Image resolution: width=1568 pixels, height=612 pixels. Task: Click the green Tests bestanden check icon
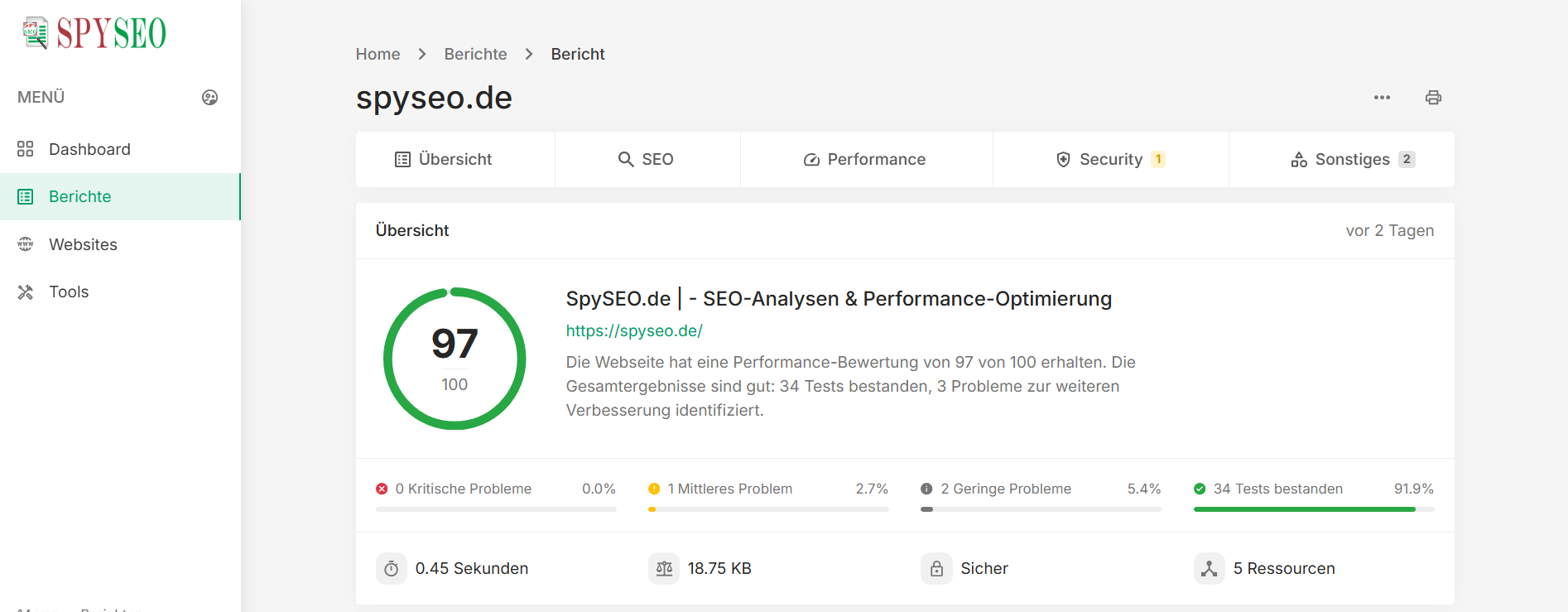1200,489
